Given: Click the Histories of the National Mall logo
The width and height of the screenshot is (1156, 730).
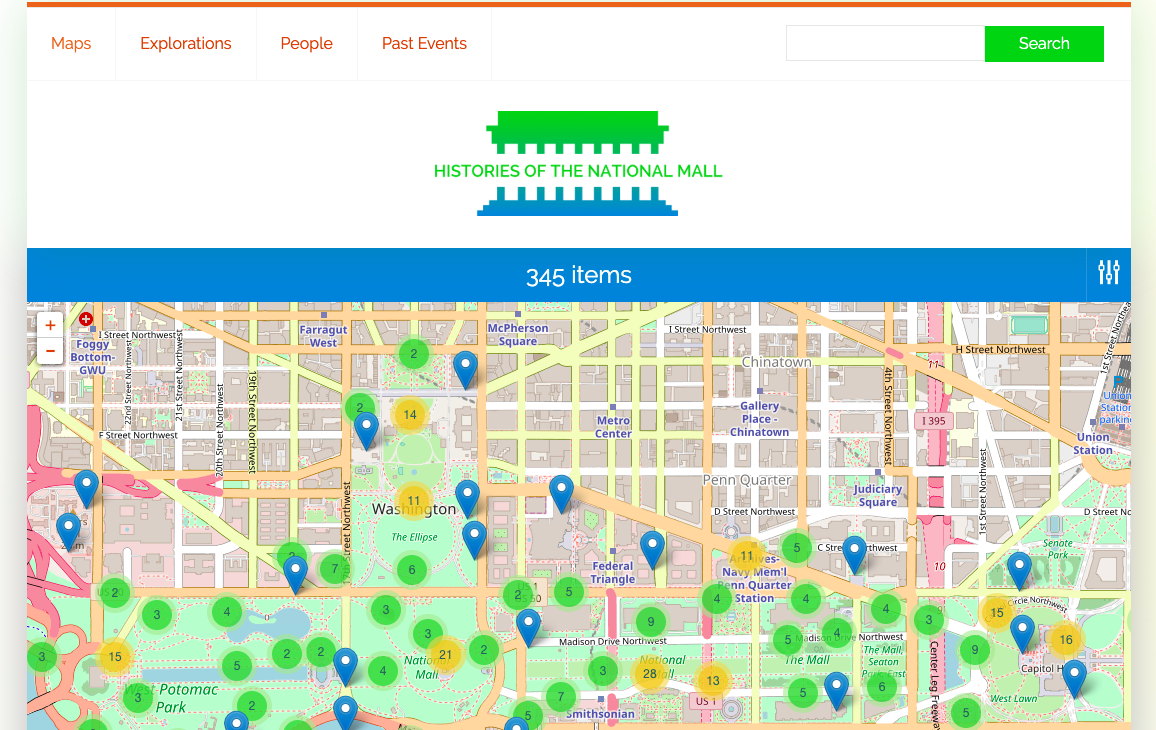Looking at the screenshot, I should click(578, 164).
